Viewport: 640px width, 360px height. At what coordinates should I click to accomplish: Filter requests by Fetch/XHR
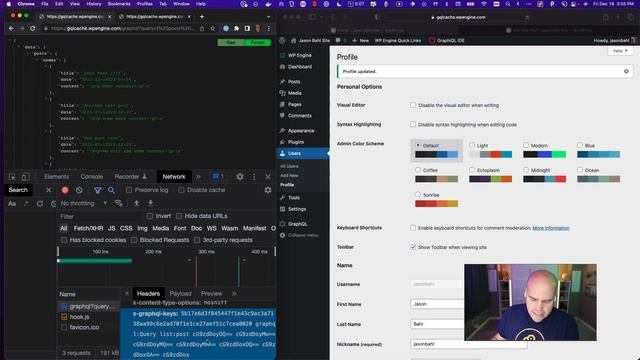coord(88,228)
